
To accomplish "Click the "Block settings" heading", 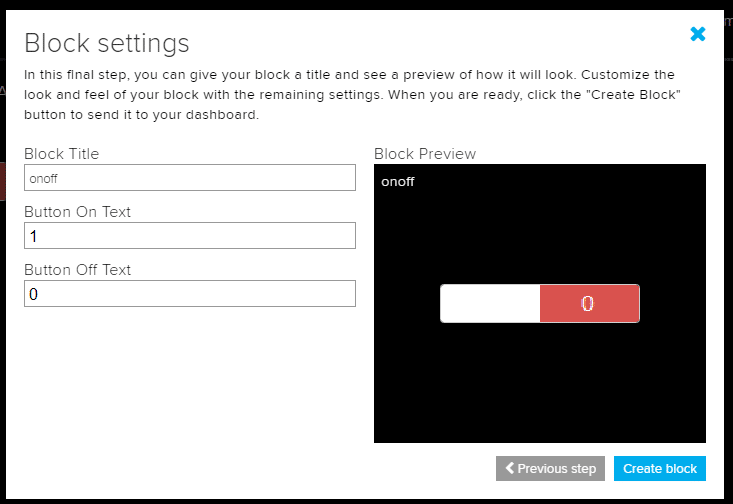I will click(107, 43).
